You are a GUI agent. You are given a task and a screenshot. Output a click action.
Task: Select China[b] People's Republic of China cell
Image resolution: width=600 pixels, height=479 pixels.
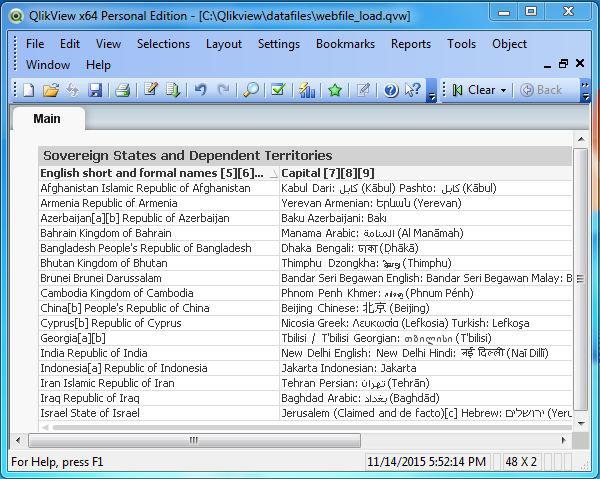[x=159, y=308]
